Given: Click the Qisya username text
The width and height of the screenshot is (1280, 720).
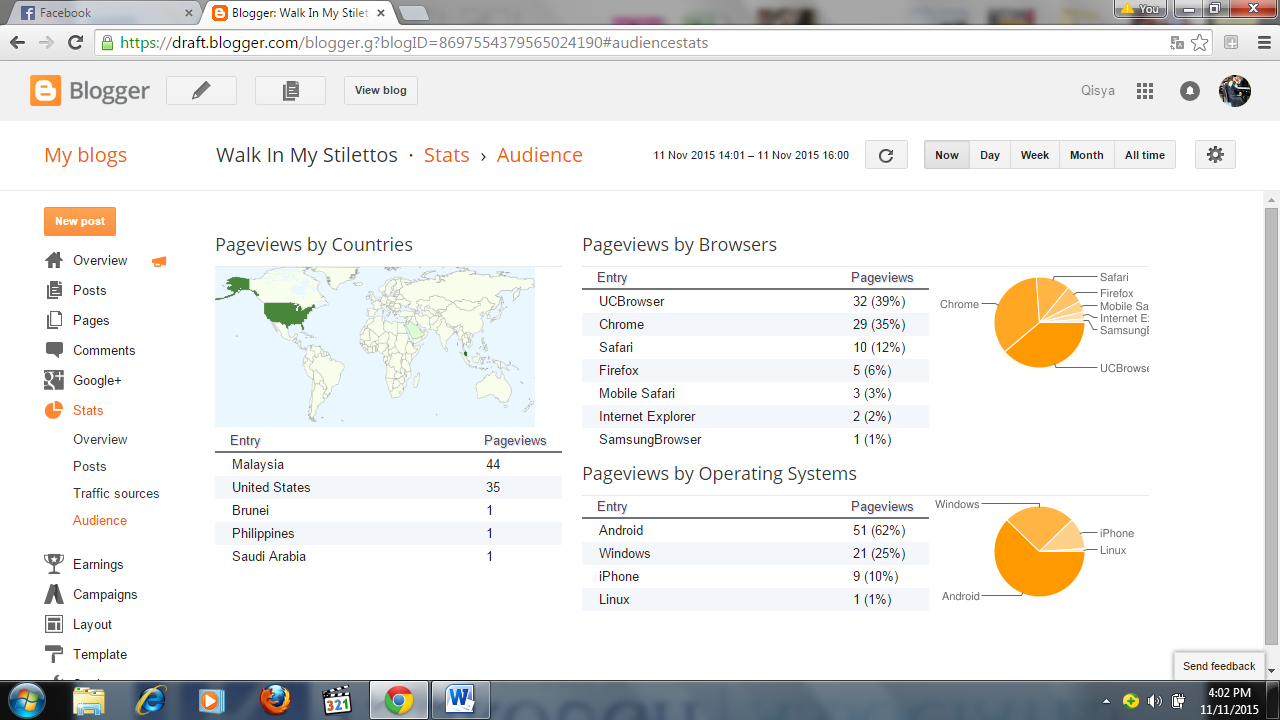Looking at the screenshot, I should (1098, 91).
